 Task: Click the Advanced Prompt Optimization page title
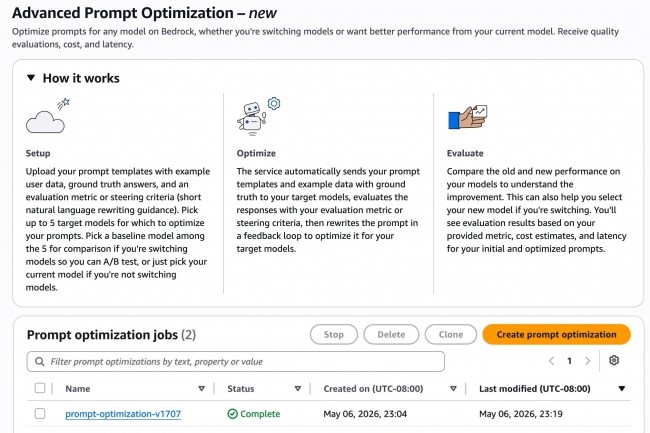tap(144, 13)
